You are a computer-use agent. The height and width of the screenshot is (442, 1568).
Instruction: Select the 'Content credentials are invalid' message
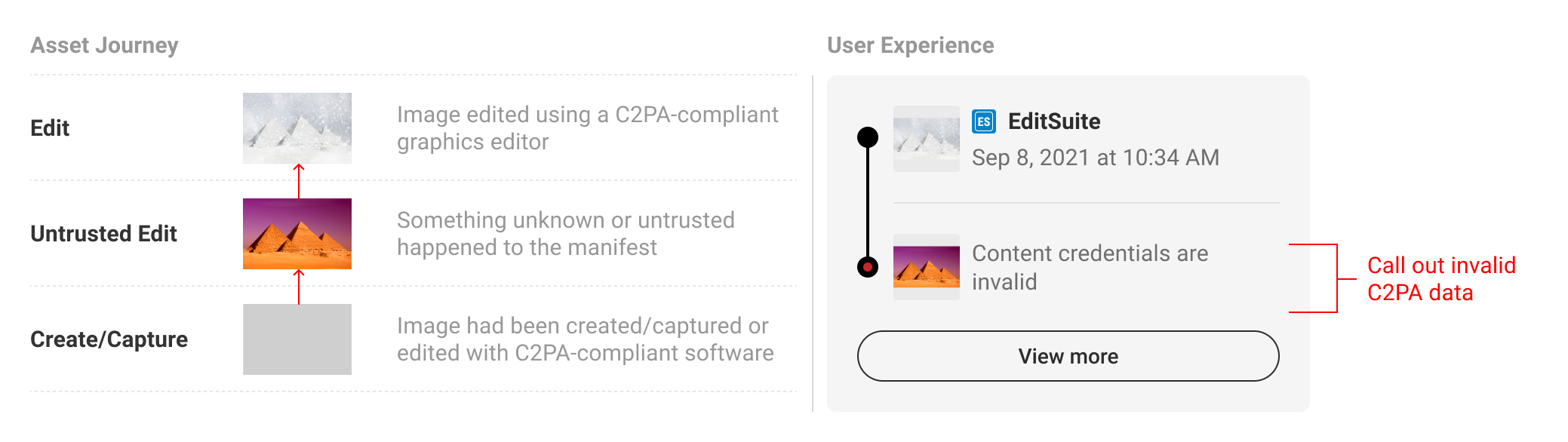pyautogui.click(x=1090, y=267)
